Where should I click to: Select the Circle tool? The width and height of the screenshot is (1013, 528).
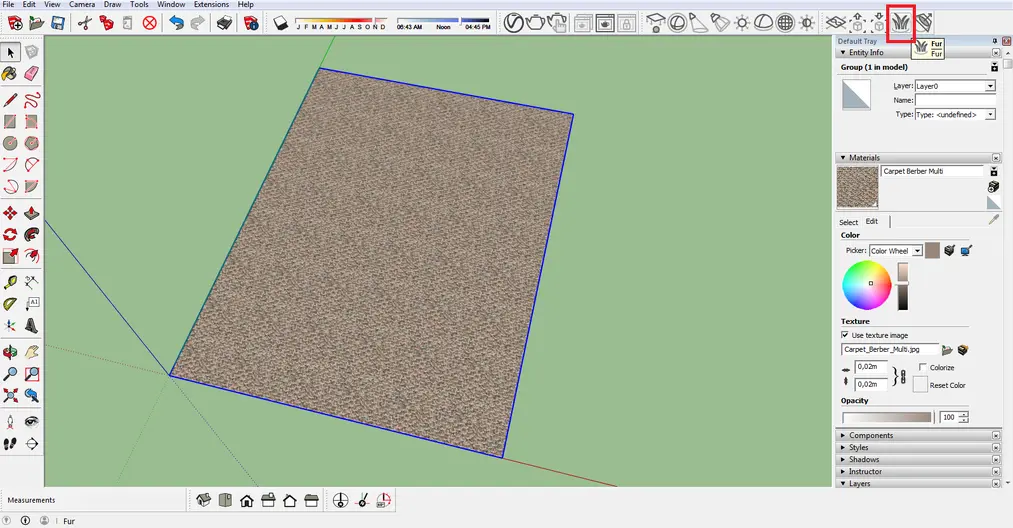tap(10, 143)
